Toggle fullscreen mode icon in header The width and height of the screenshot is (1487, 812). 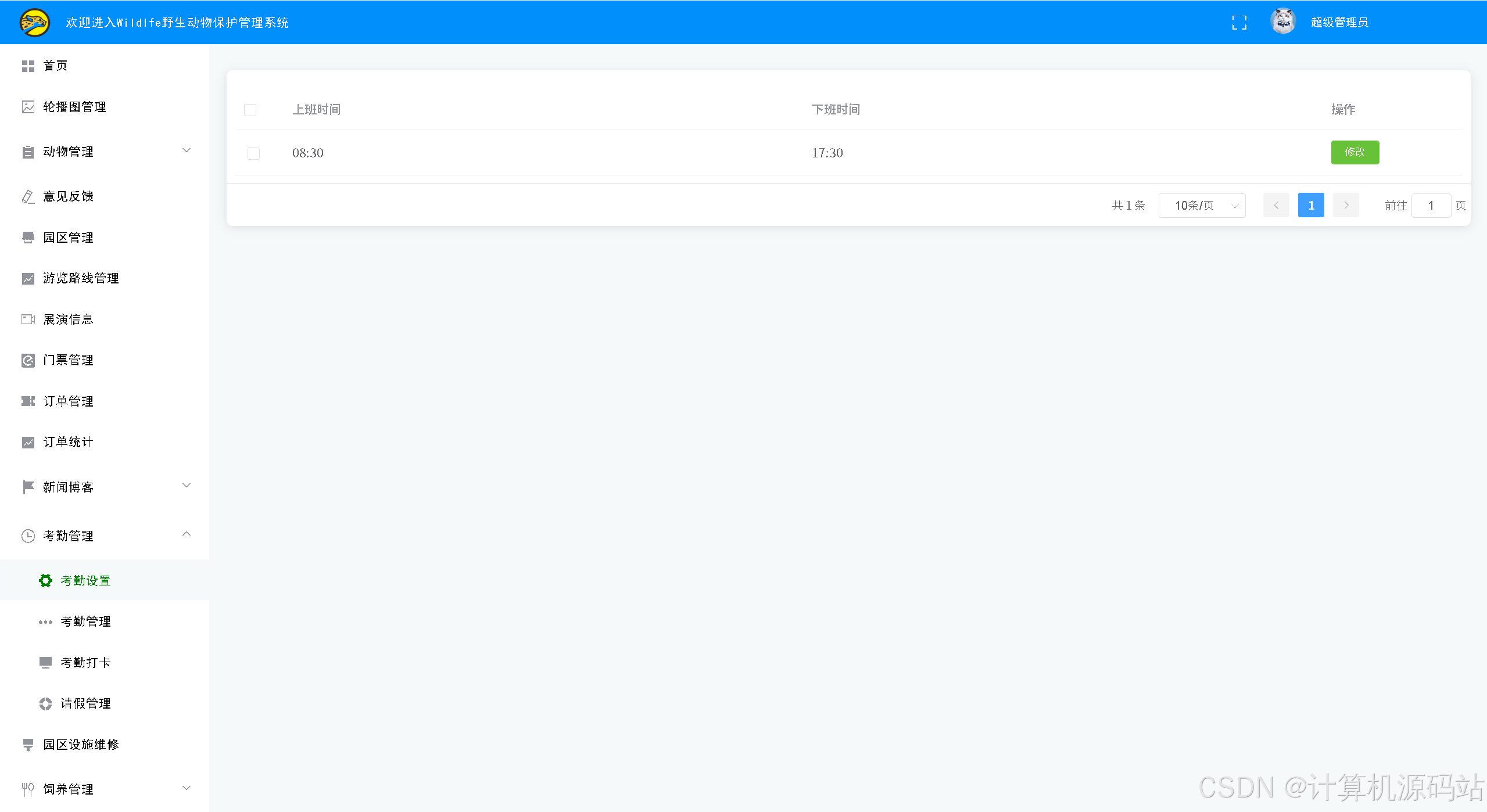(x=1239, y=23)
